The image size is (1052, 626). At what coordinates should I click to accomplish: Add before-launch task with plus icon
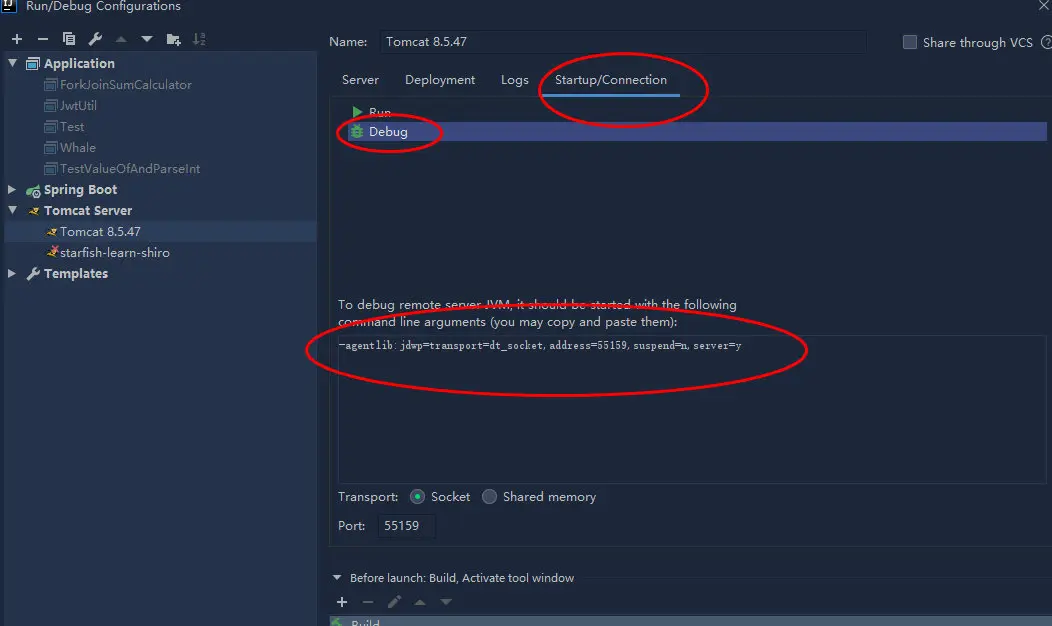(342, 602)
